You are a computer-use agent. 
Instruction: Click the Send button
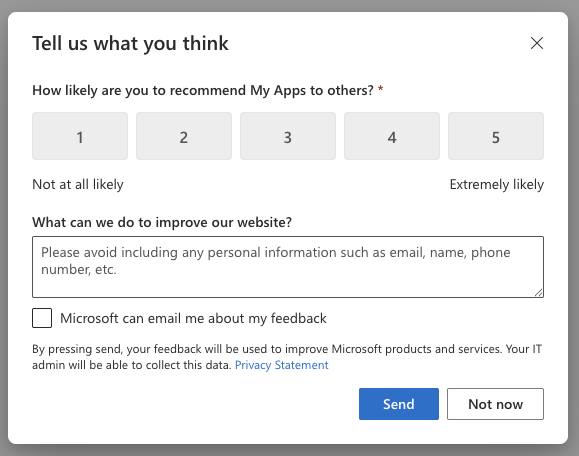[399, 404]
